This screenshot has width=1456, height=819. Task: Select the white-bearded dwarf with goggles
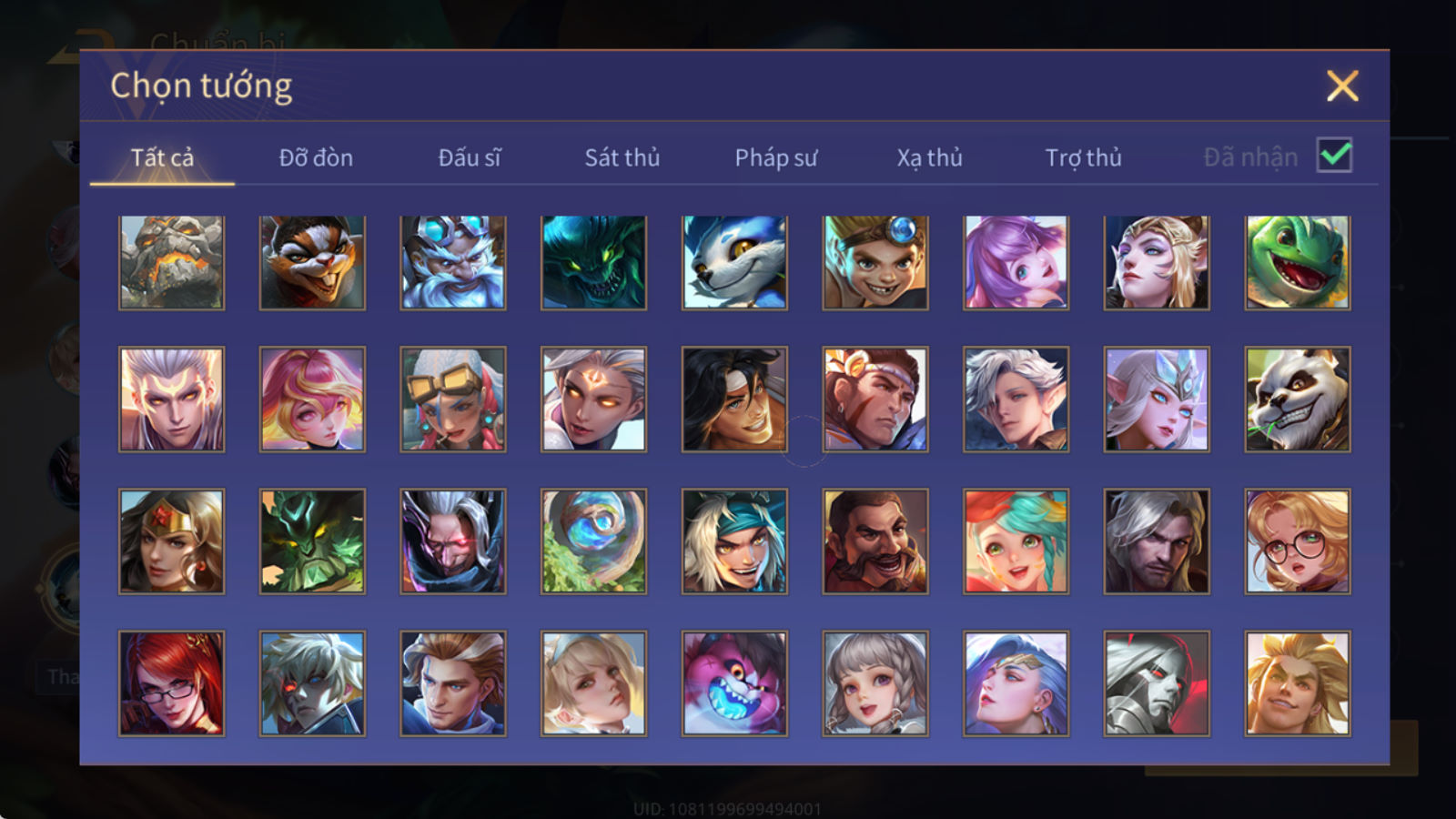pos(453,263)
